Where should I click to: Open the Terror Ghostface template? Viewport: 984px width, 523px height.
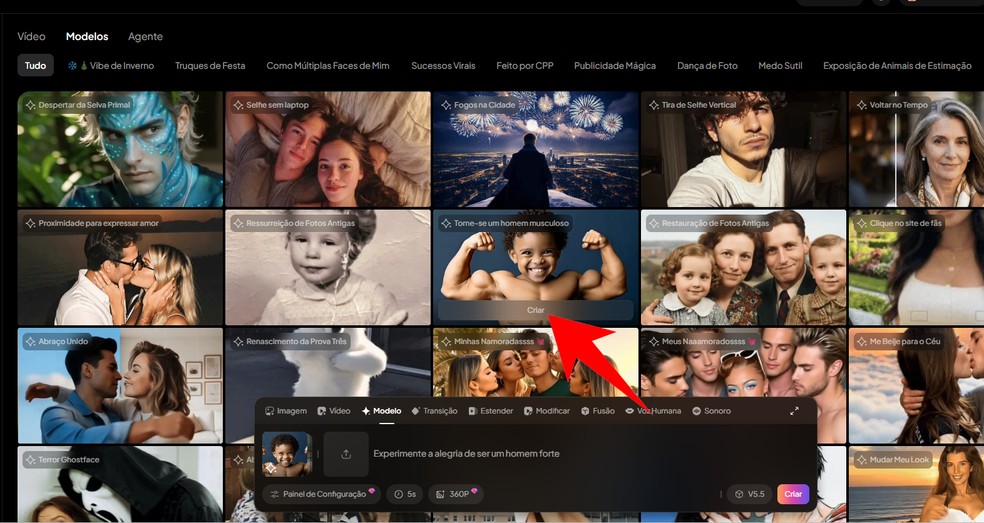point(120,483)
